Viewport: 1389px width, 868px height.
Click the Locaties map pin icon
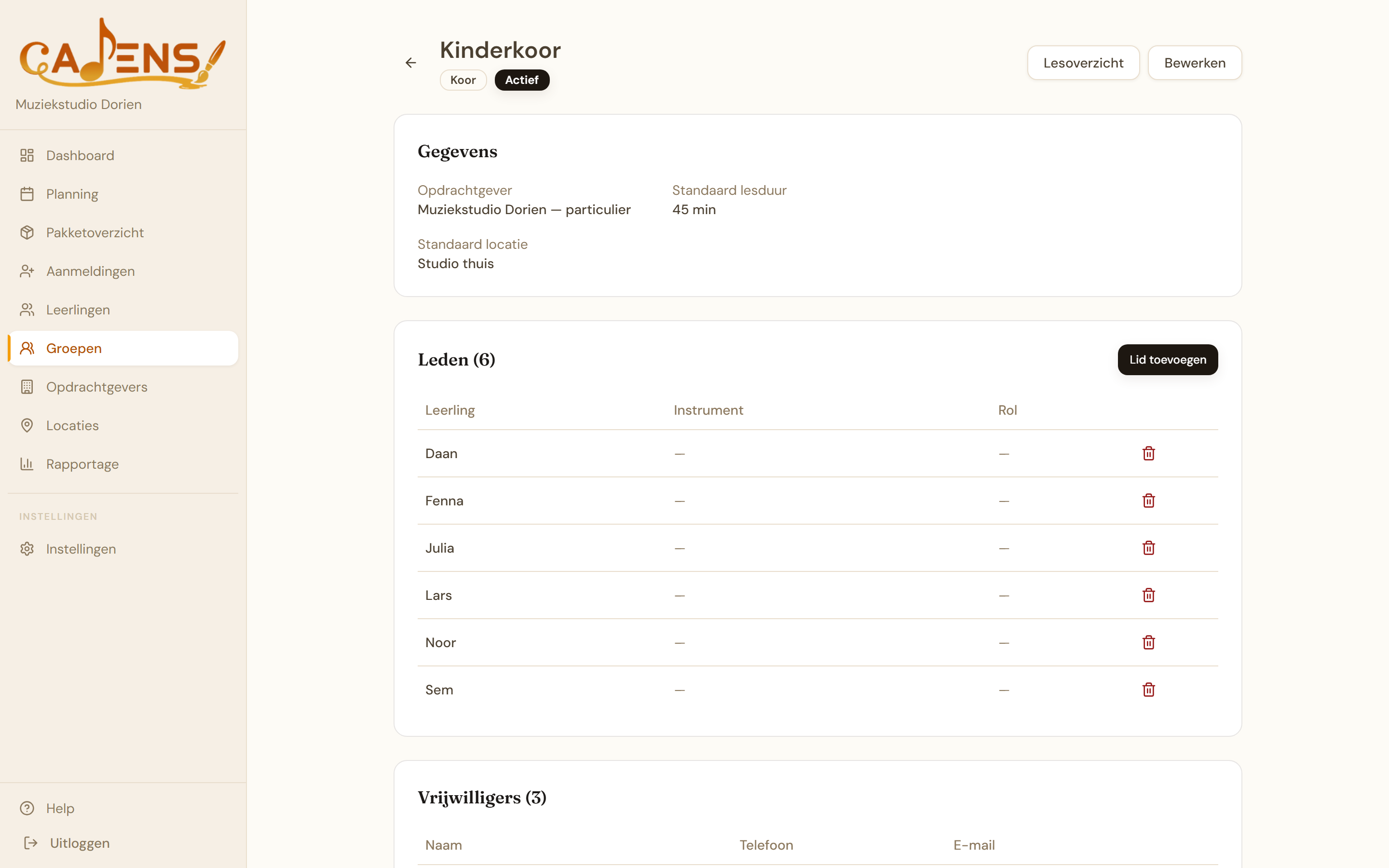click(x=27, y=425)
